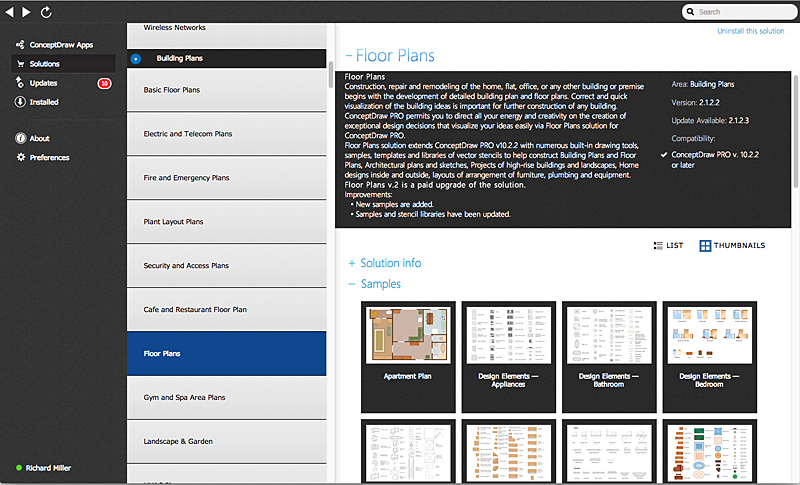Screen dimensions: 800x485
Task: Select Basic Floor Plans solution
Action: 227,90
